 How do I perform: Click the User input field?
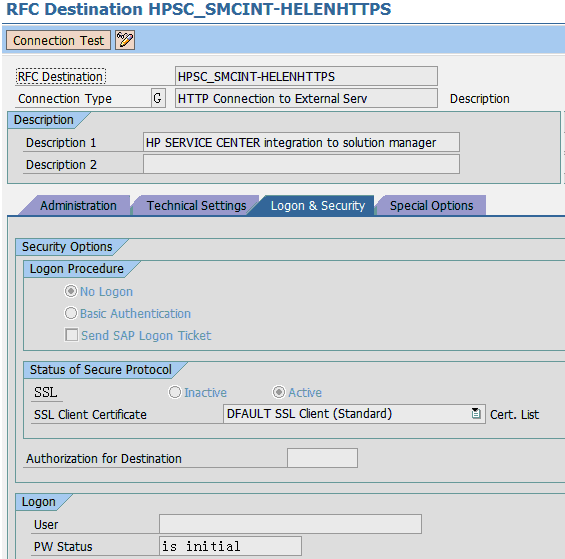pyautogui.click(x=290, y=524)
